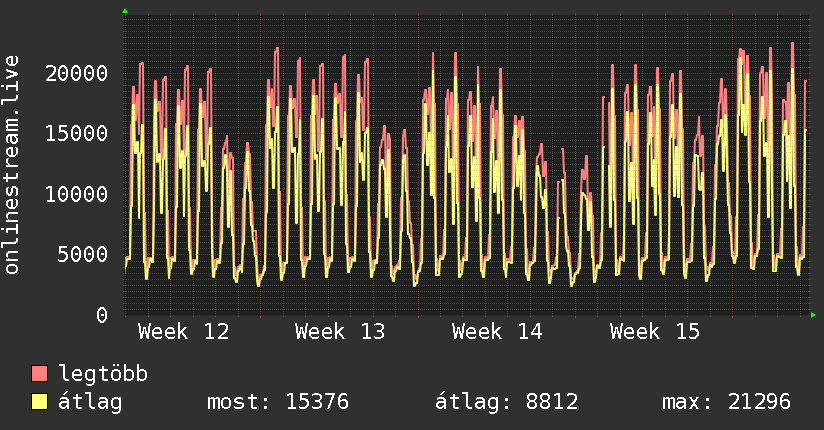Click the onlinestream.live vertical axis title
824x430 pixels.
pyautogui.click(x=12, y=165)
